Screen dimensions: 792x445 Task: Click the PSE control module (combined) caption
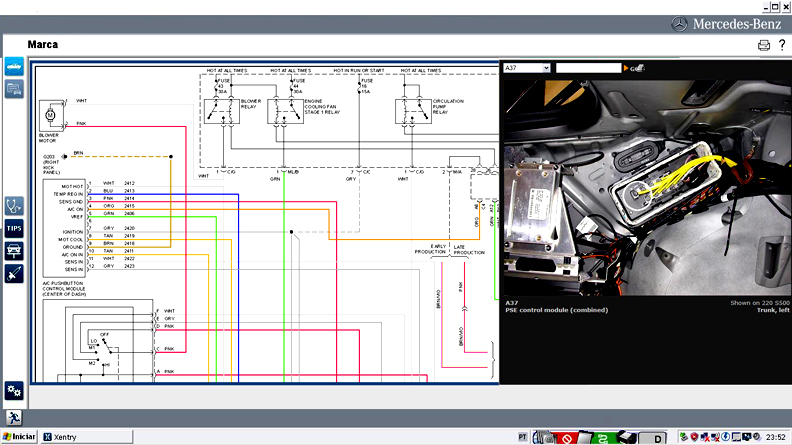[557, 310]
